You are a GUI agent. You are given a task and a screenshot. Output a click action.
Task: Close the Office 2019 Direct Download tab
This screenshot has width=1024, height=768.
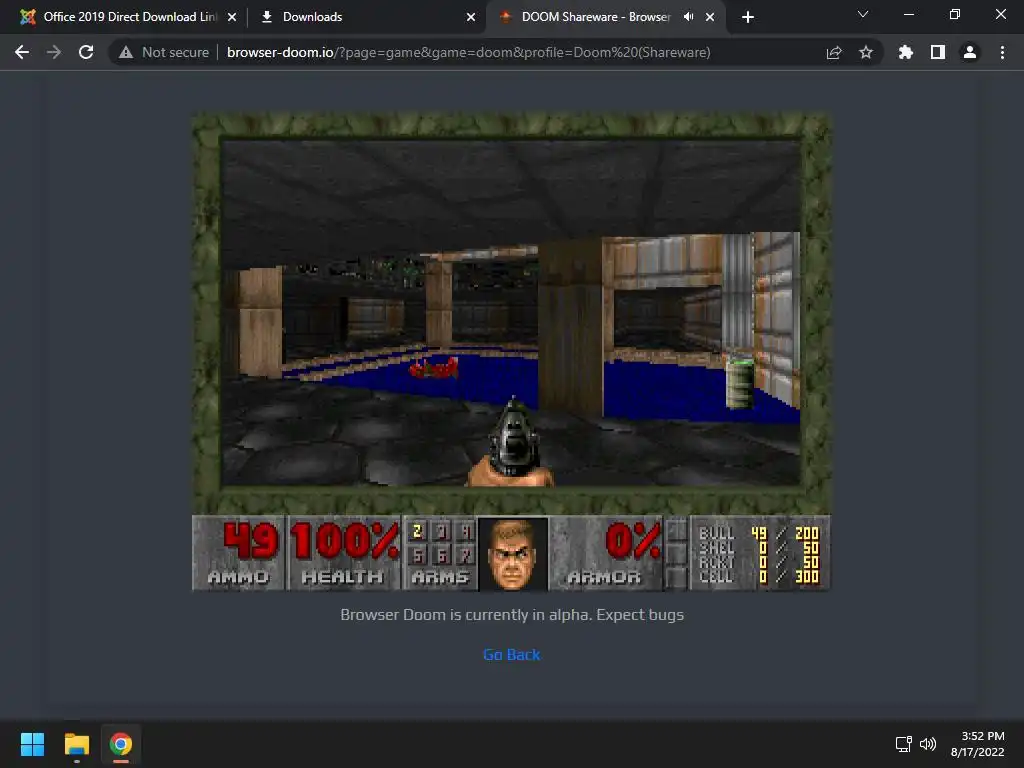tap(232, 17)
